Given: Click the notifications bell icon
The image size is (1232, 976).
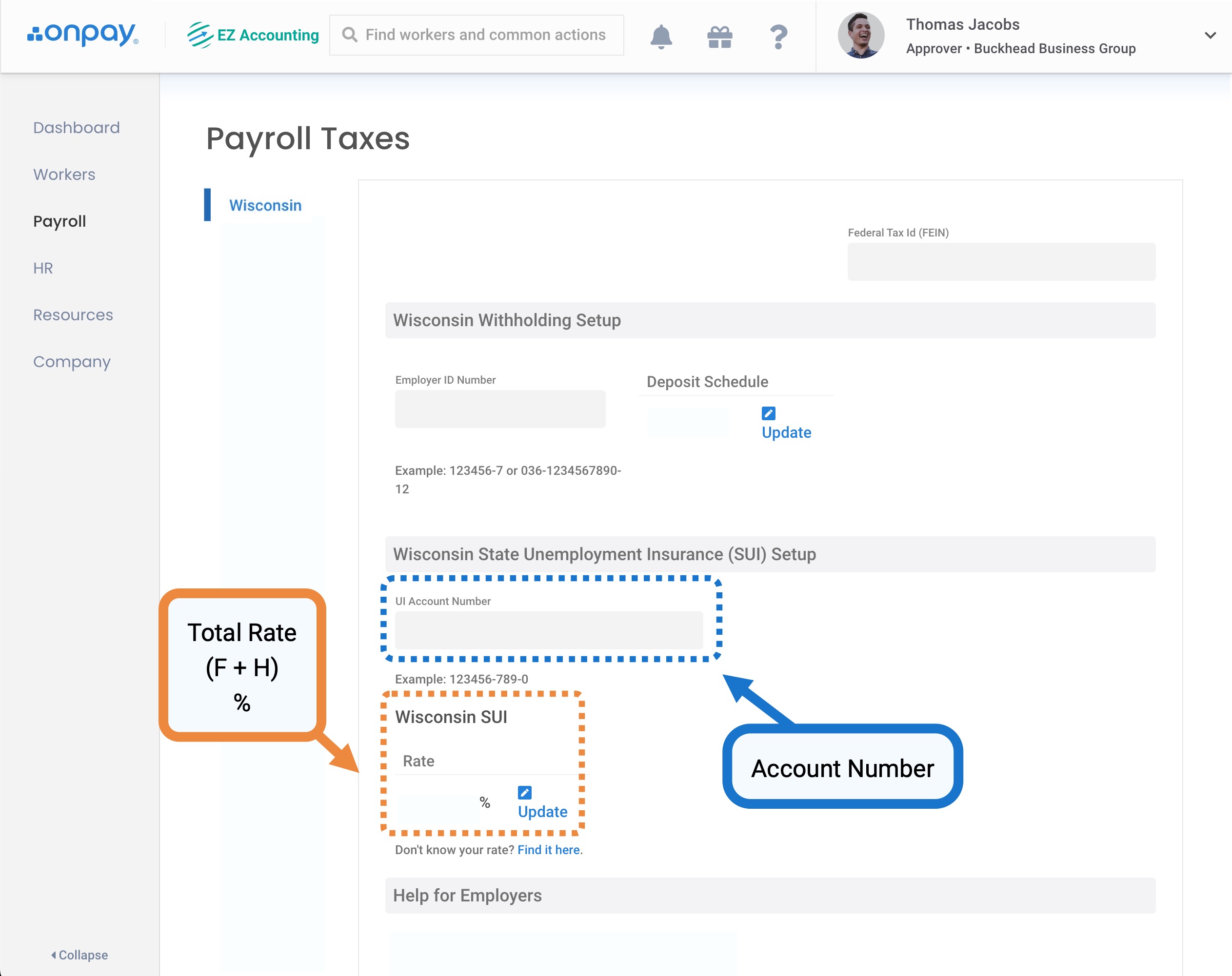Looking at the screenshot, I should pos(660,37).
